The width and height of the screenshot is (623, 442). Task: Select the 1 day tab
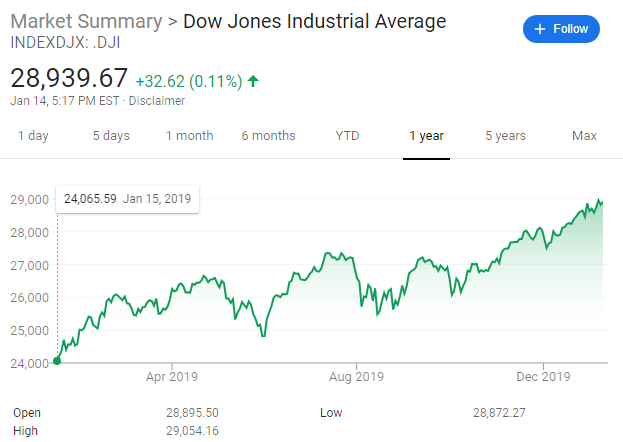pyautogui.click(x=33, y=136)
